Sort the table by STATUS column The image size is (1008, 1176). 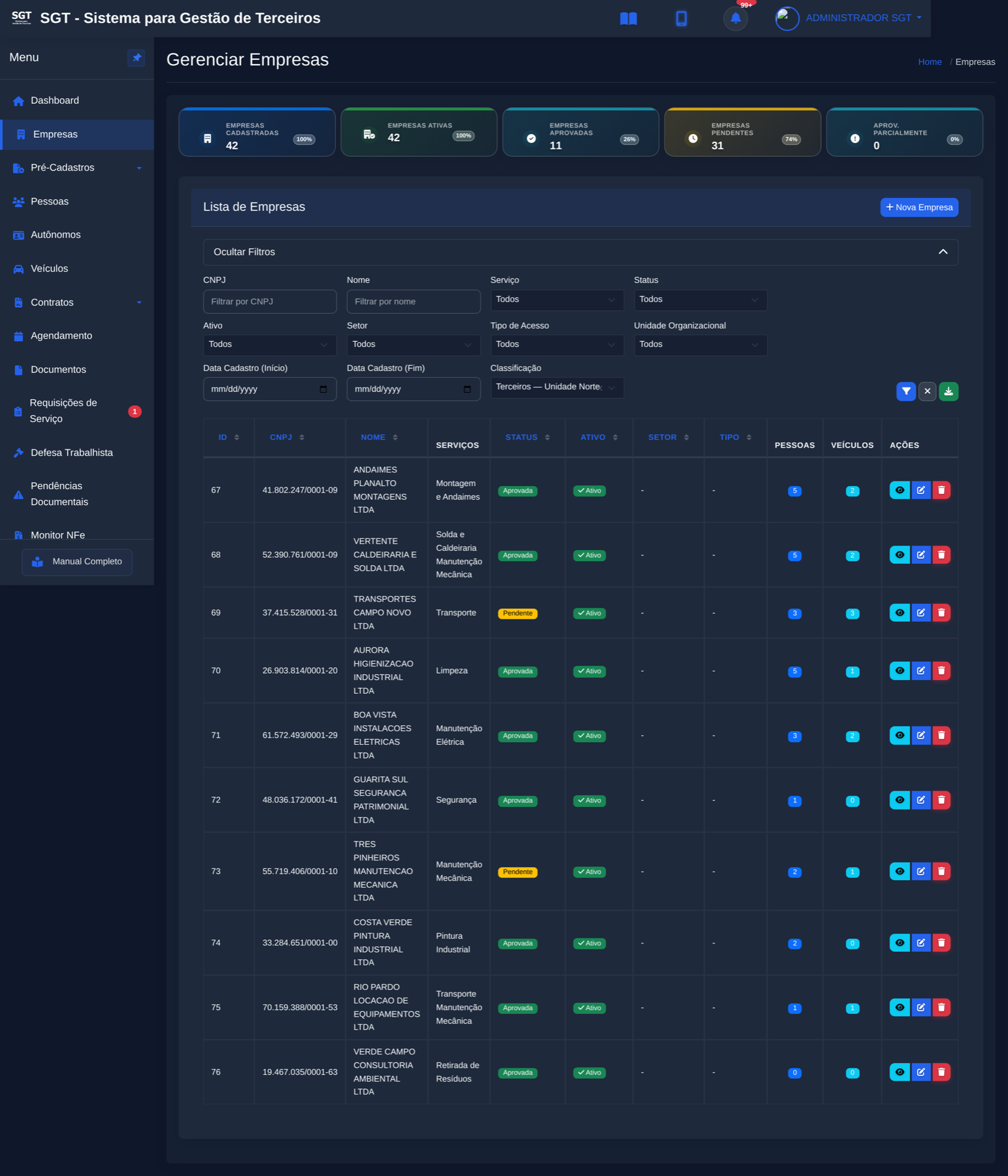point(528,438)
